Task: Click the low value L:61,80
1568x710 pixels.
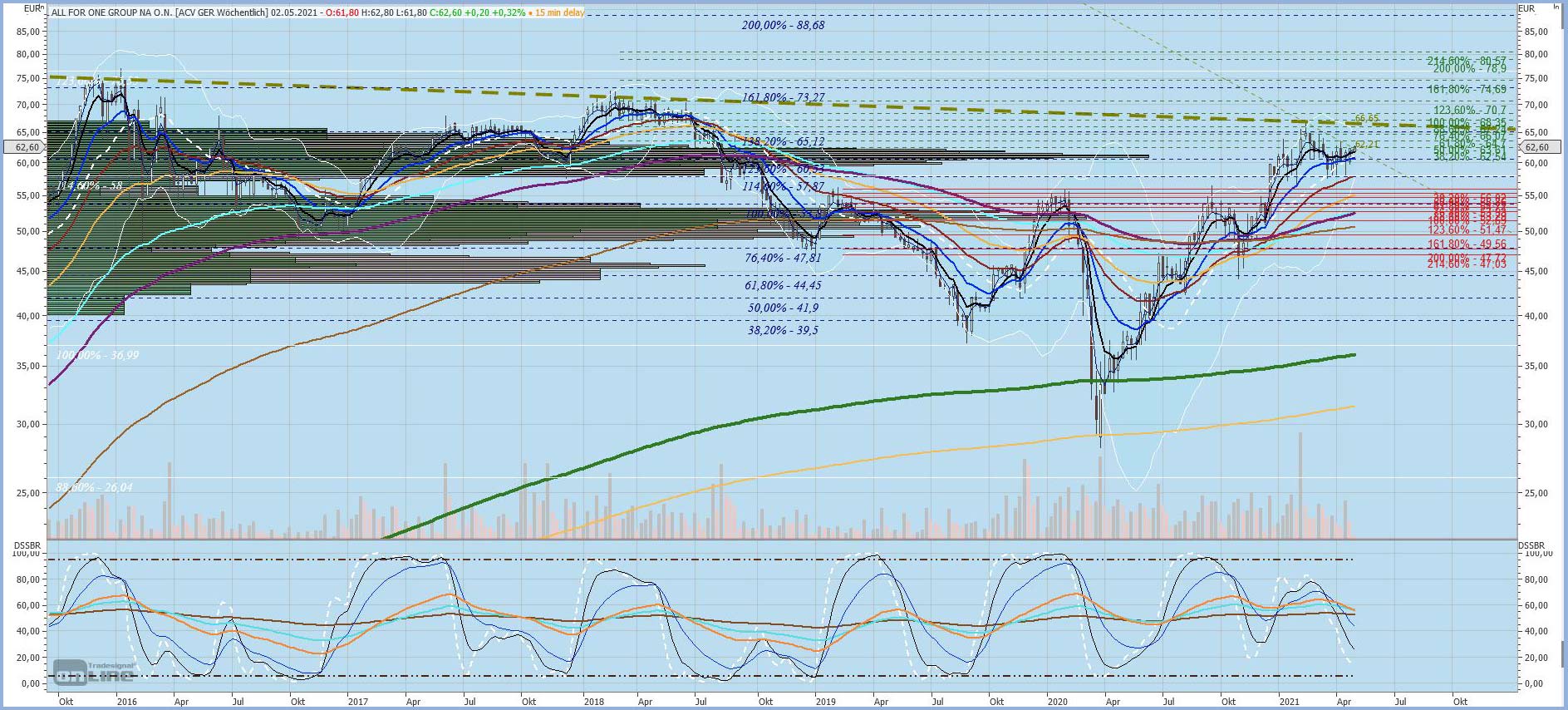Action: tap(411, 12)
